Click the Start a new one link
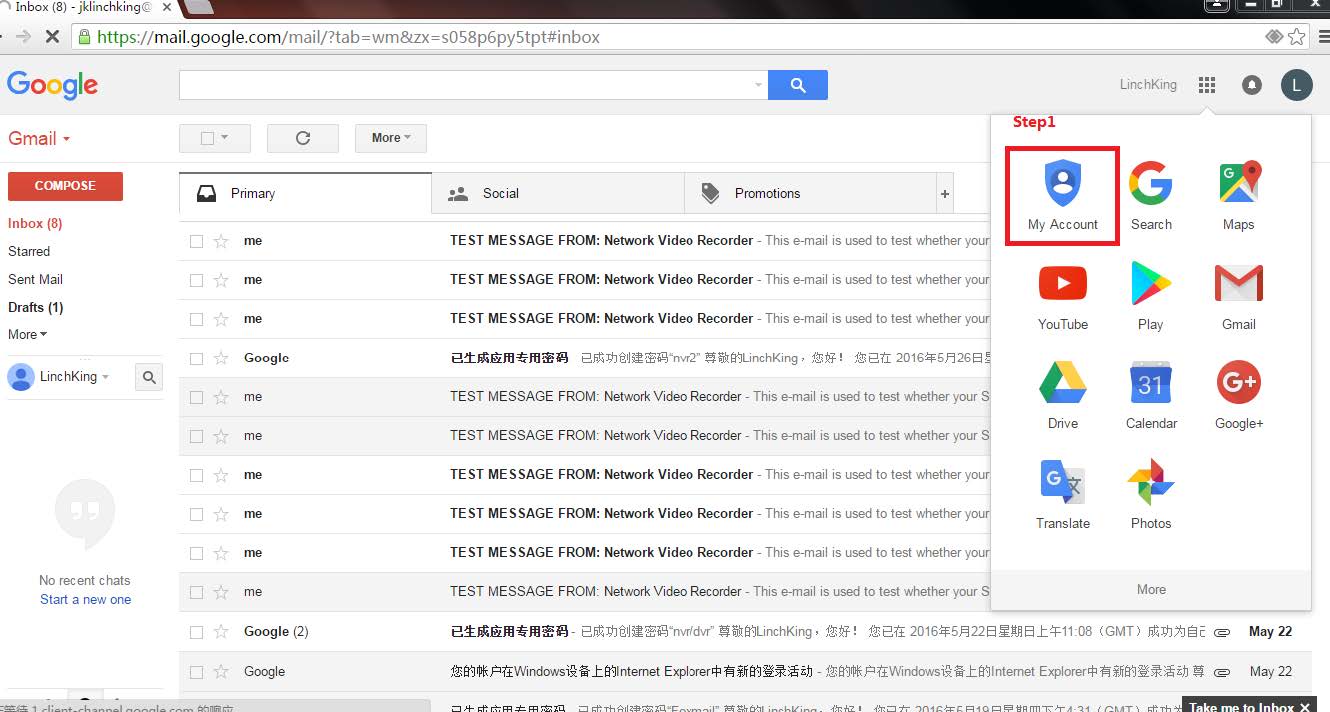Screen dimensions: 1330x712 point(85,600)
